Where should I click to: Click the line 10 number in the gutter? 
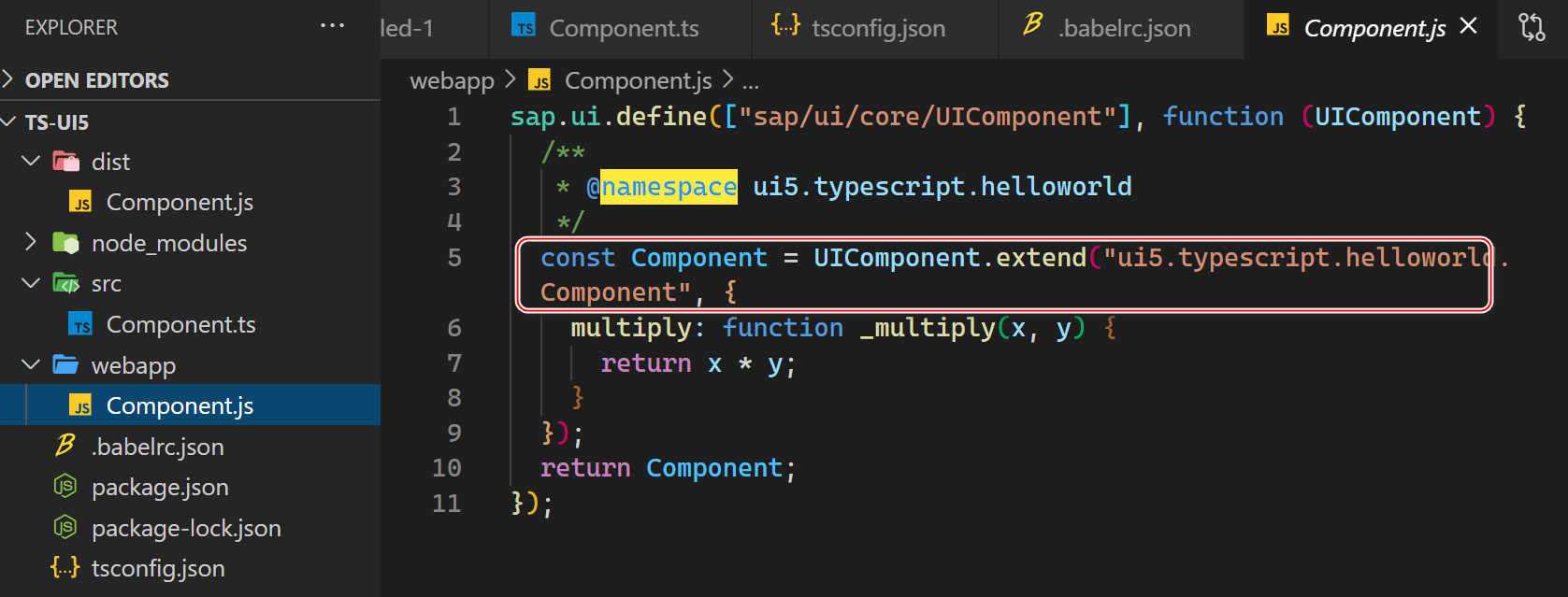tap(447, 468)
